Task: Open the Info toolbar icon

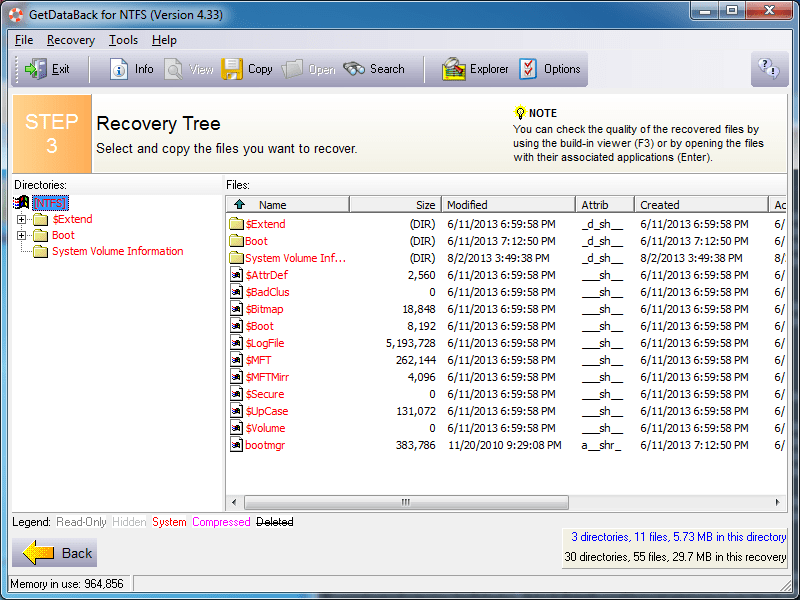Action: (119, 69)
